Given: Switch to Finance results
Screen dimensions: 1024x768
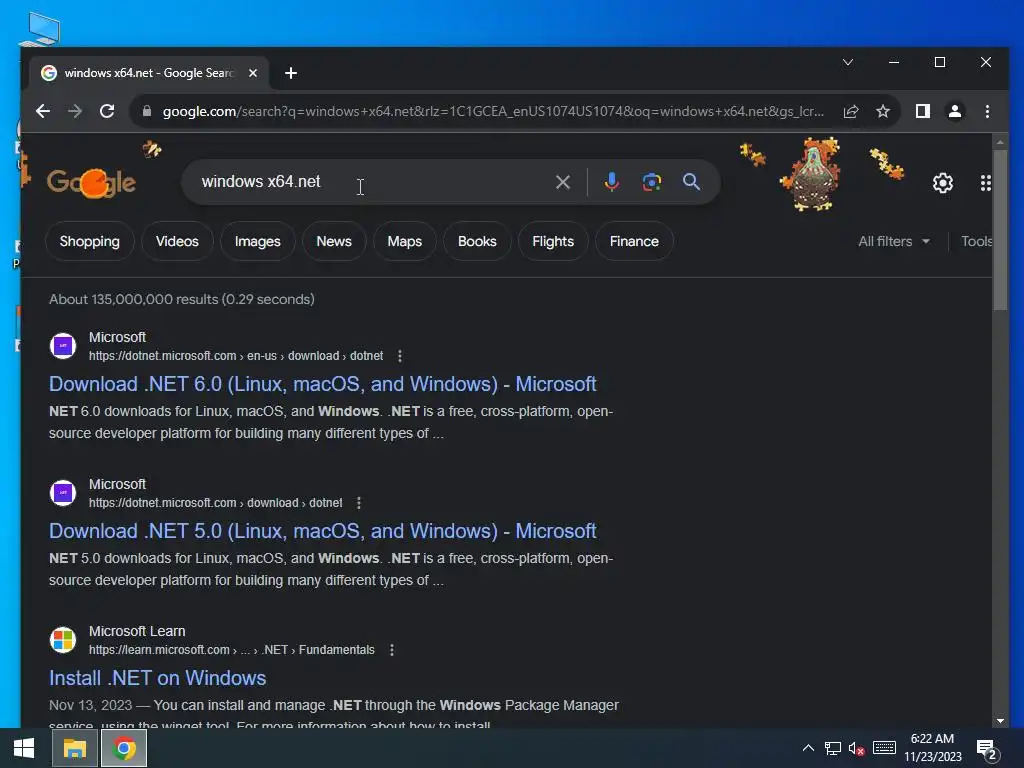Looking at the screenshot, I should [634, 242].
